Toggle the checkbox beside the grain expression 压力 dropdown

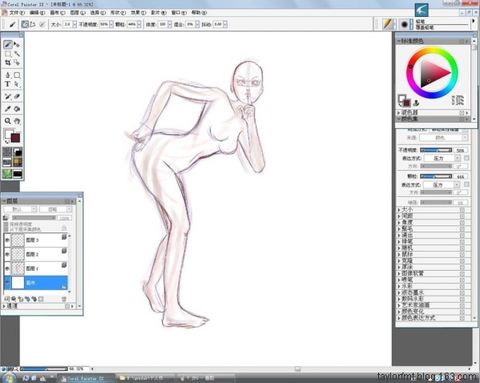click(466, 184)
